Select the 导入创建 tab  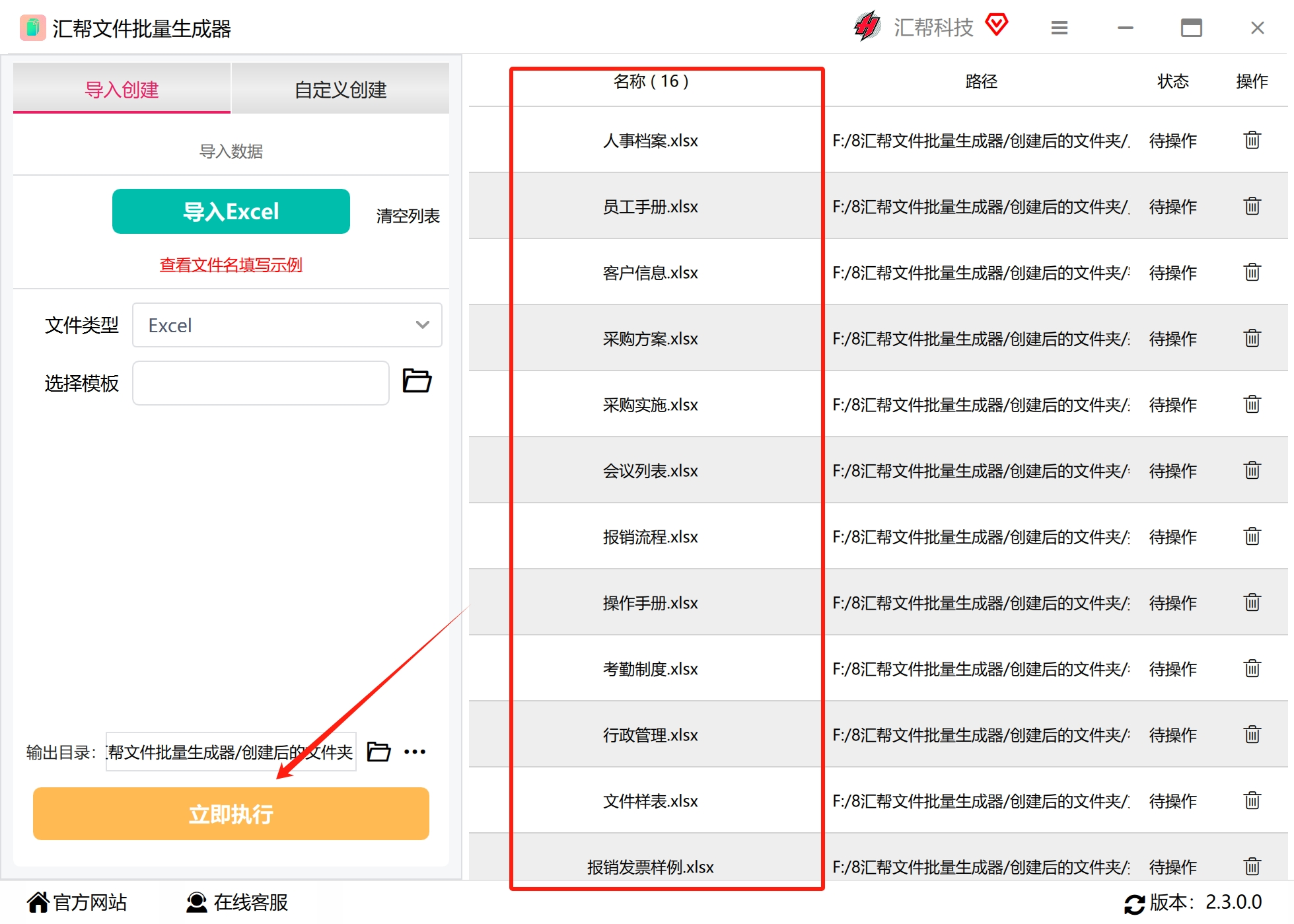pos(122,89)
